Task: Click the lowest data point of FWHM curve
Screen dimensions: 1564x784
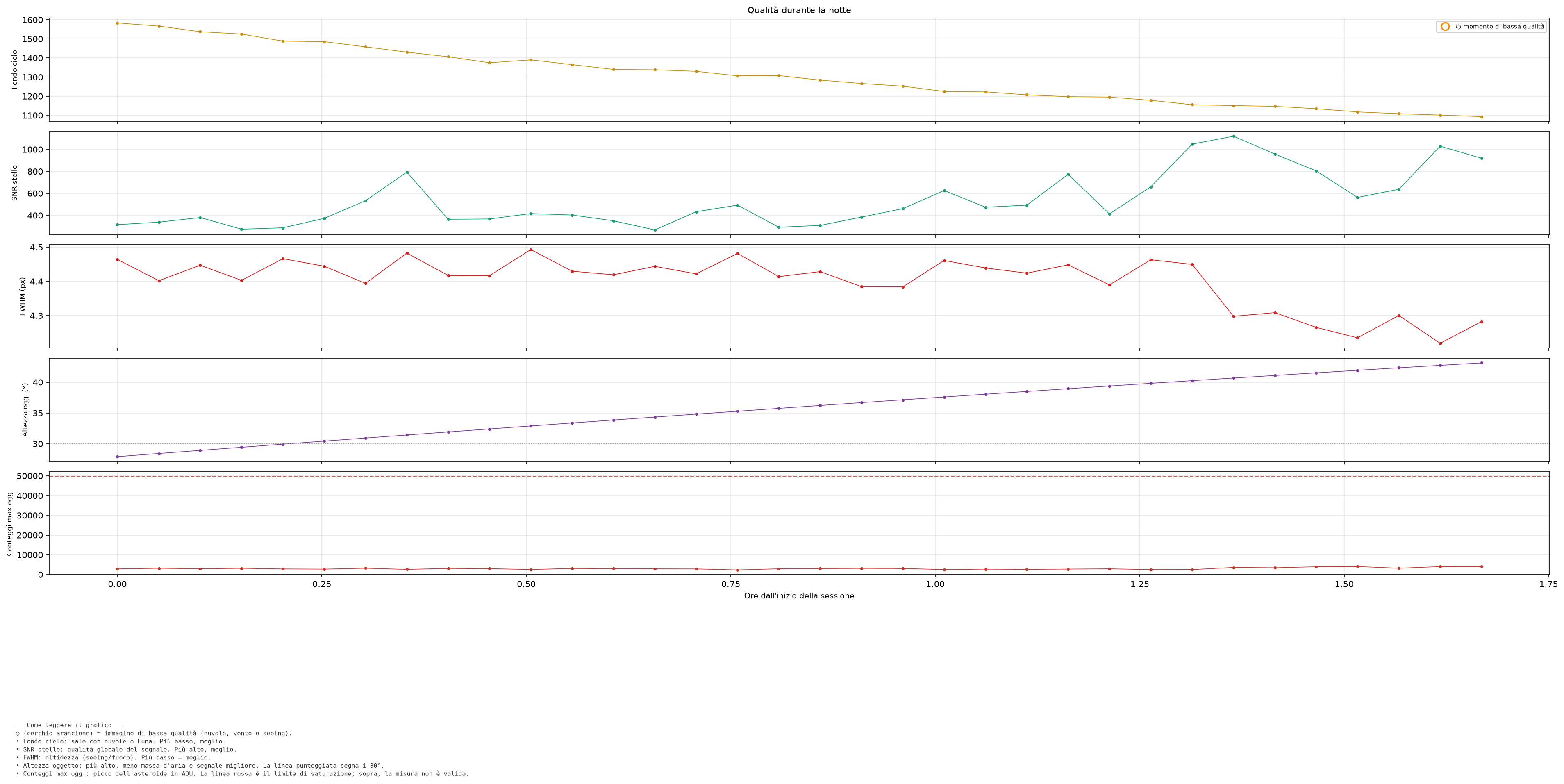Action: 1440,344
